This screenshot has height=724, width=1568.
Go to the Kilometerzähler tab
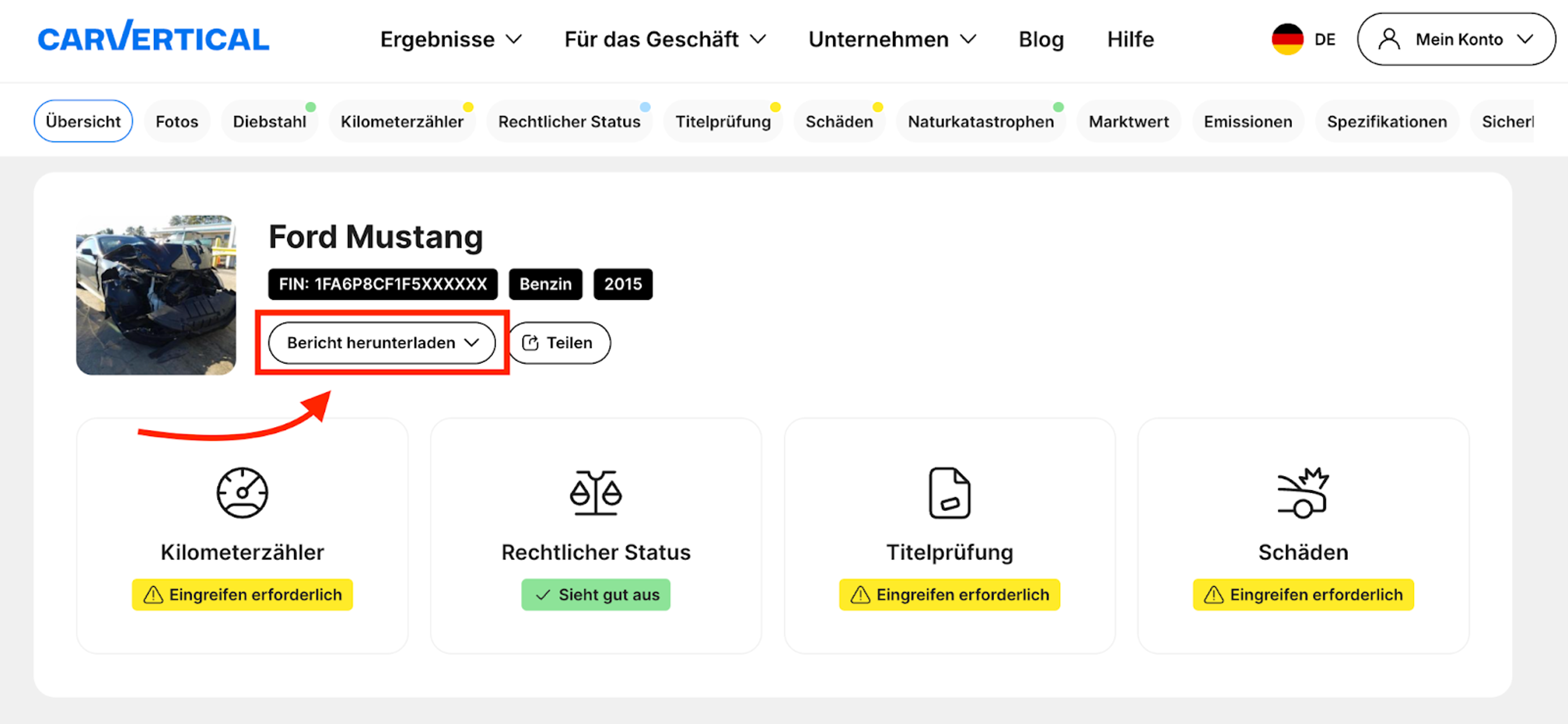402,122
